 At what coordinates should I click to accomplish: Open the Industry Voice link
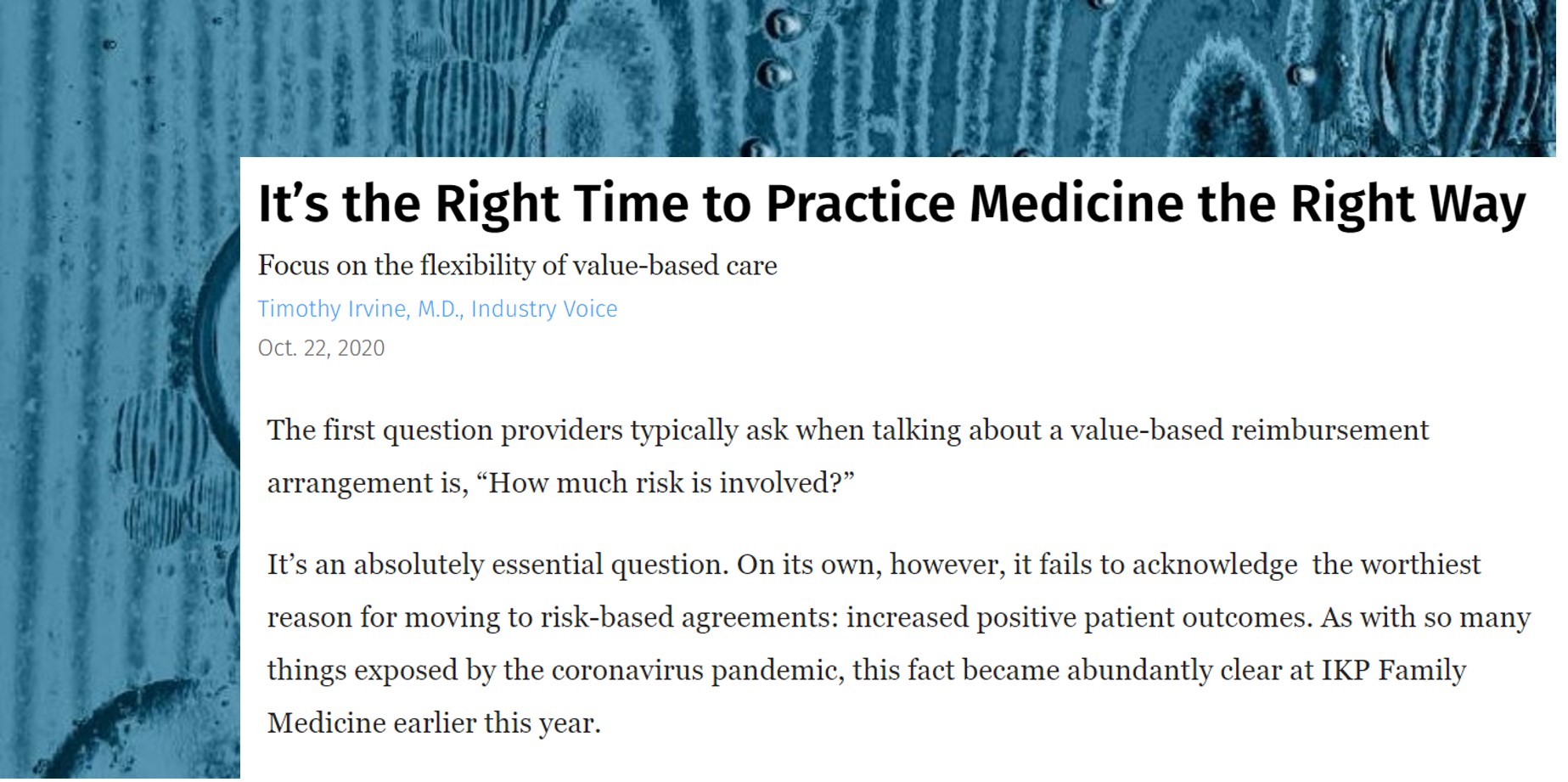coord(544,310)
